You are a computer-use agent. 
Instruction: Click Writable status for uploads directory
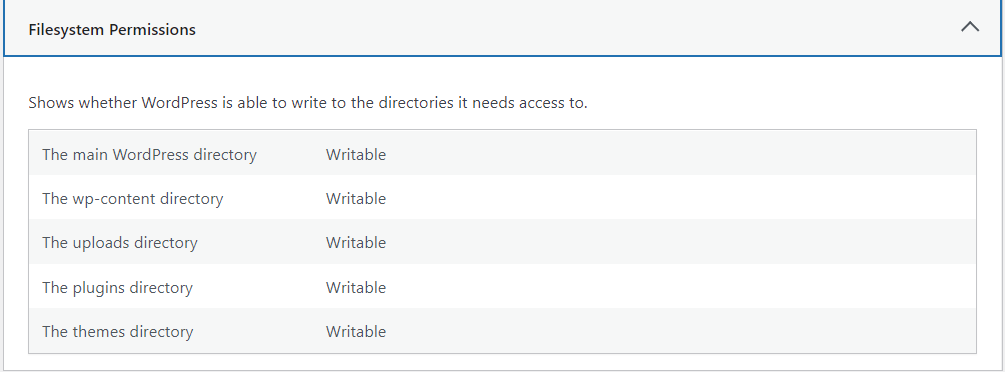coord(356,243)
